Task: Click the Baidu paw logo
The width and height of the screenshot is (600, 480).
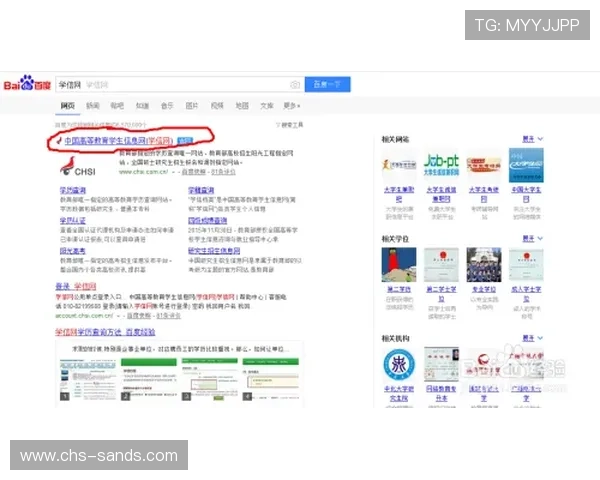Action: tap(27, 83)
